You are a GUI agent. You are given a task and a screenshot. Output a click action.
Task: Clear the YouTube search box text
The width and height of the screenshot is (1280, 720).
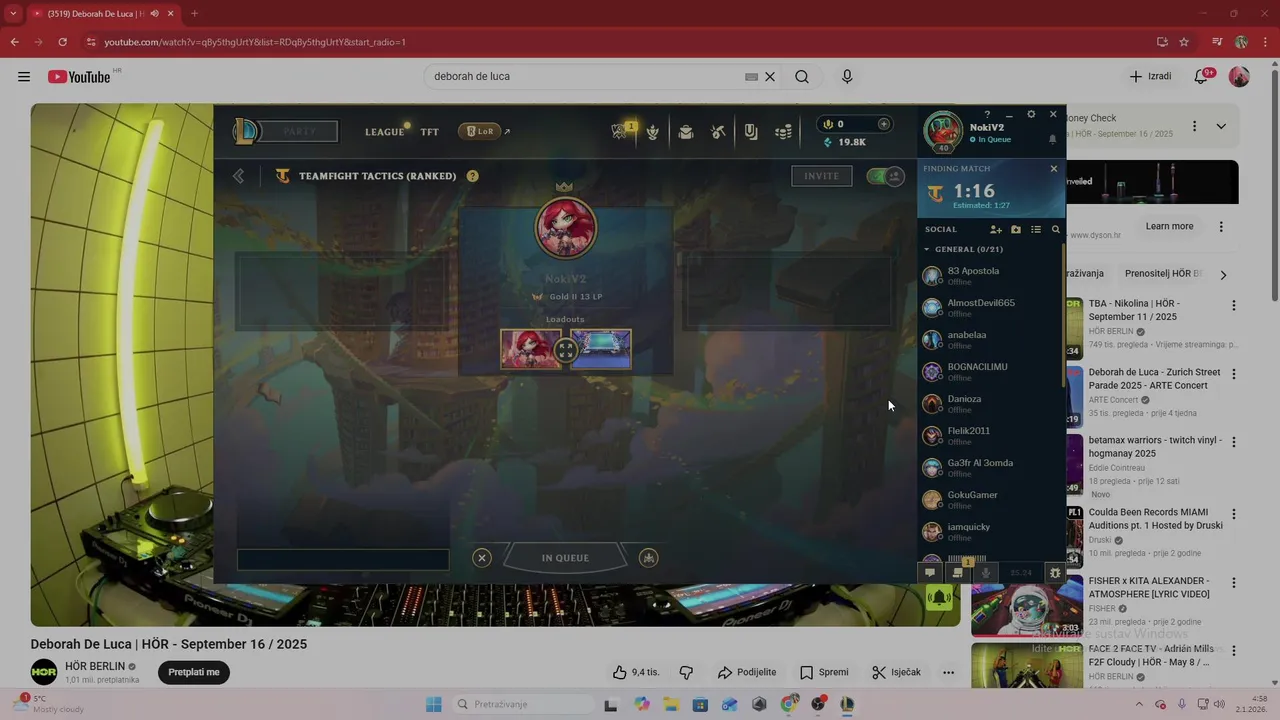(x=770, y=77)
